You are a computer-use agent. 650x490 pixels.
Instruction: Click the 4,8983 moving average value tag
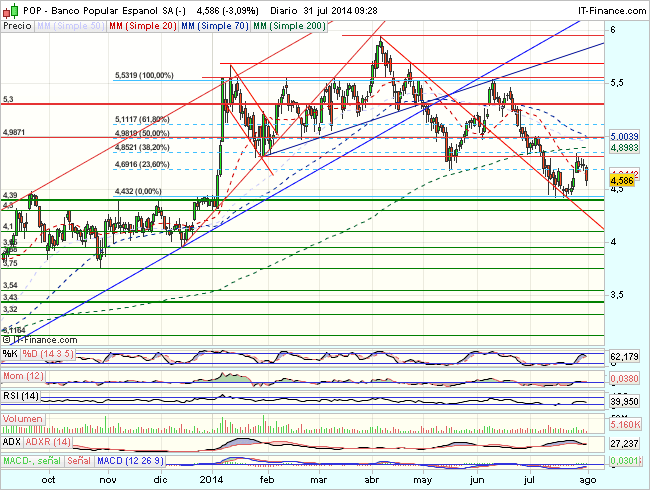pyautogui.click(x=624, y=148)
